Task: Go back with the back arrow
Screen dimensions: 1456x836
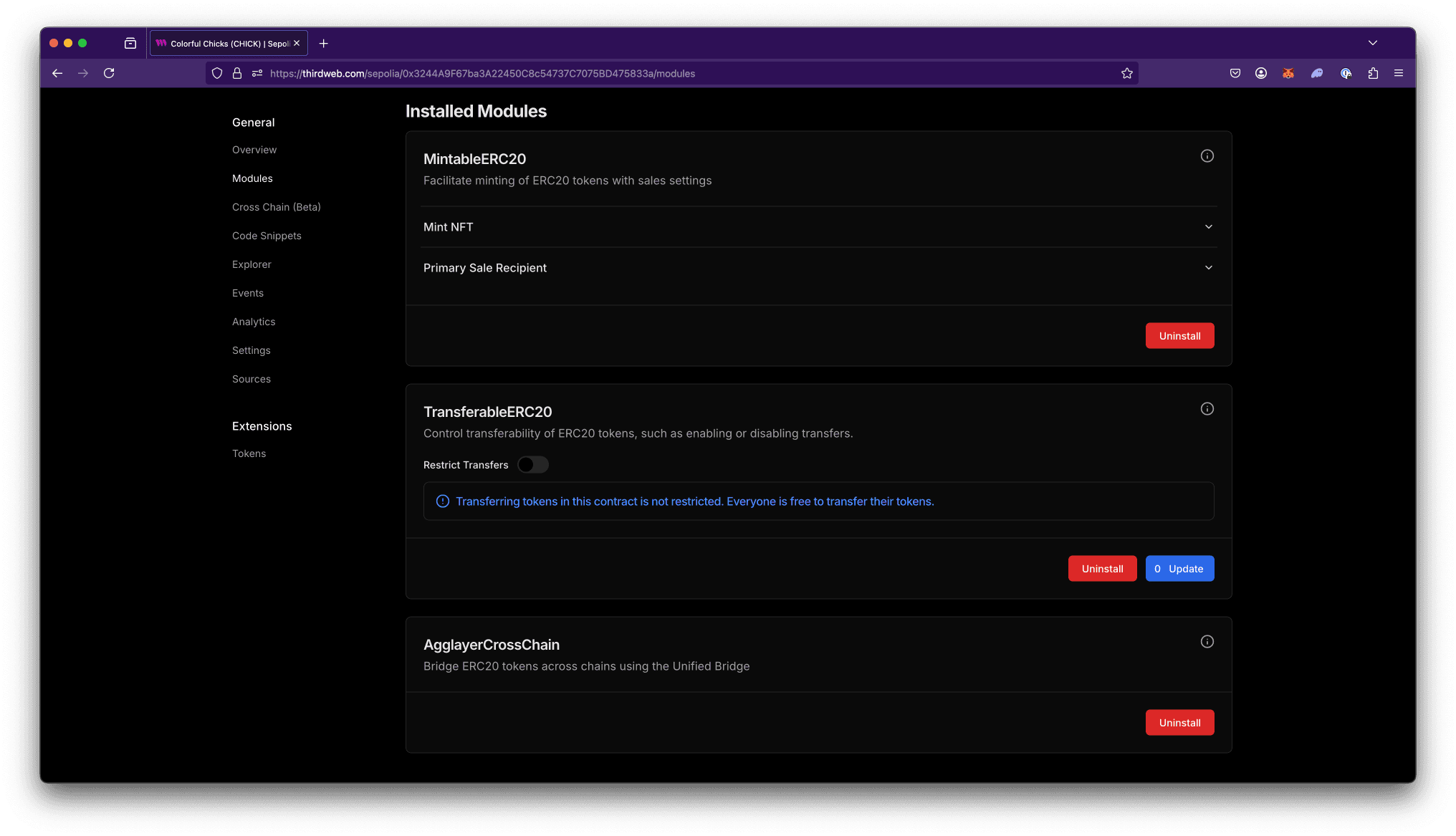Action: click(x=57, y=74)
